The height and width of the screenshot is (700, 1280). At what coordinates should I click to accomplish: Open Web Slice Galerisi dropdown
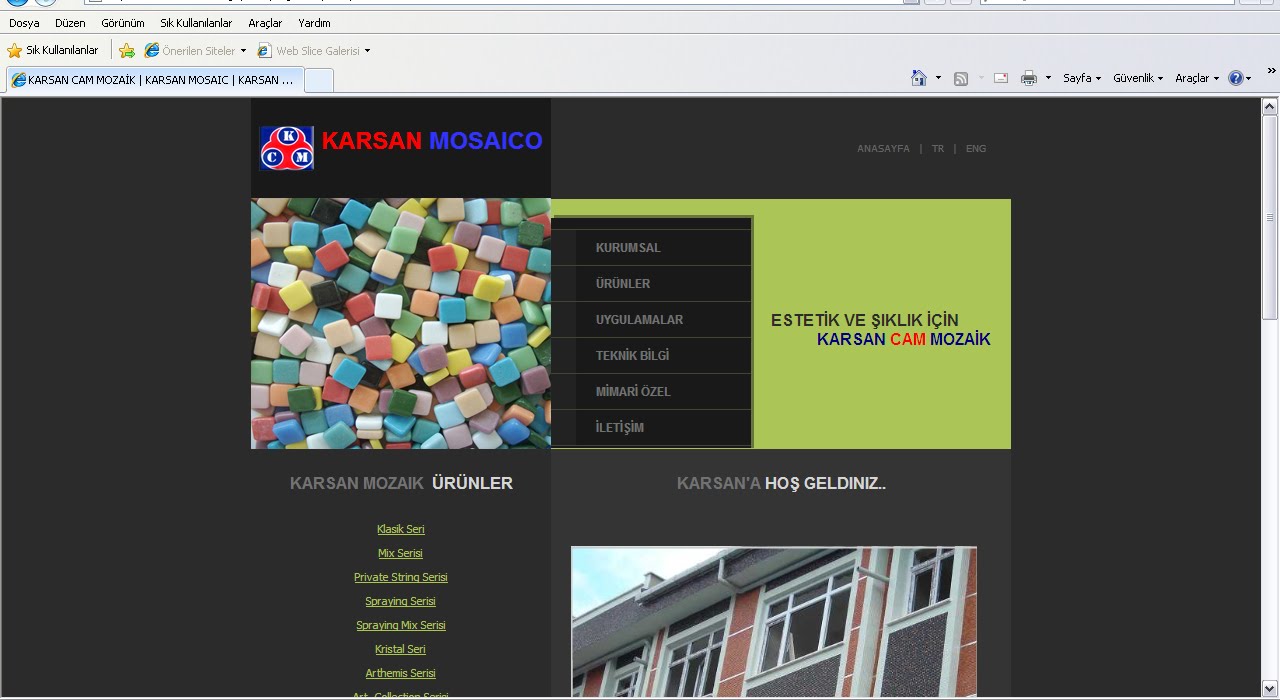tap(314, 50)
